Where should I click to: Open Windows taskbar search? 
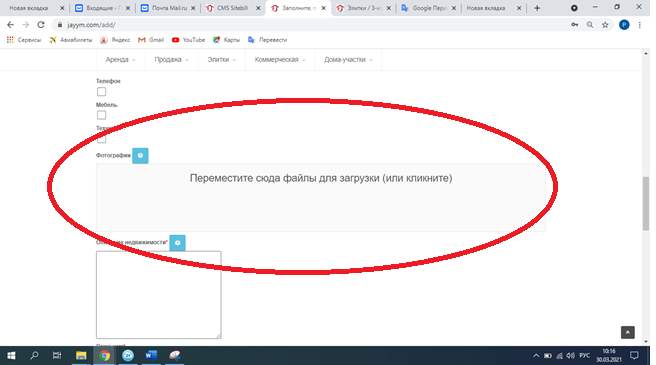click(34, 356)
